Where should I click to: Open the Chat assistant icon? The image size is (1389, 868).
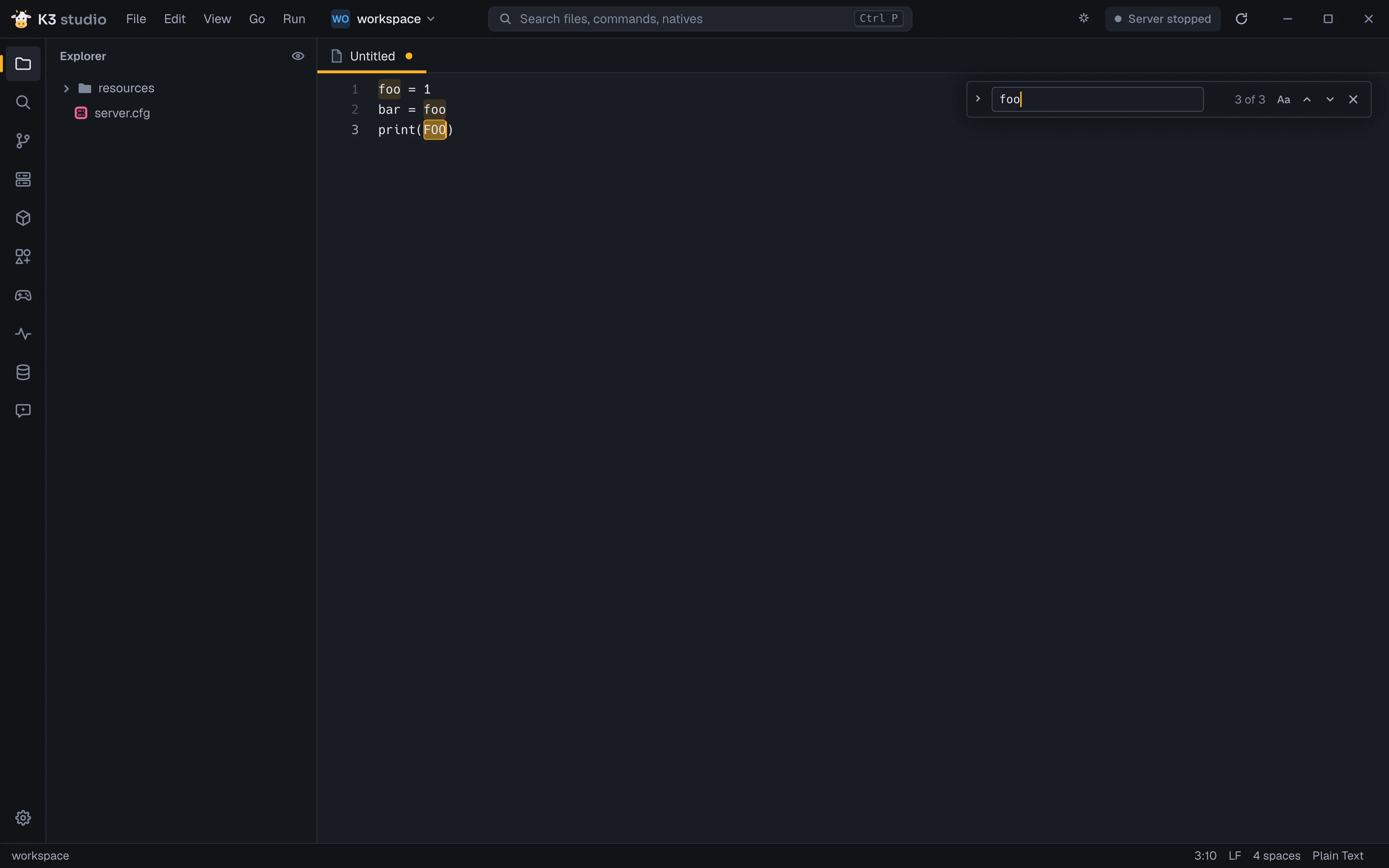pos(23,411)
